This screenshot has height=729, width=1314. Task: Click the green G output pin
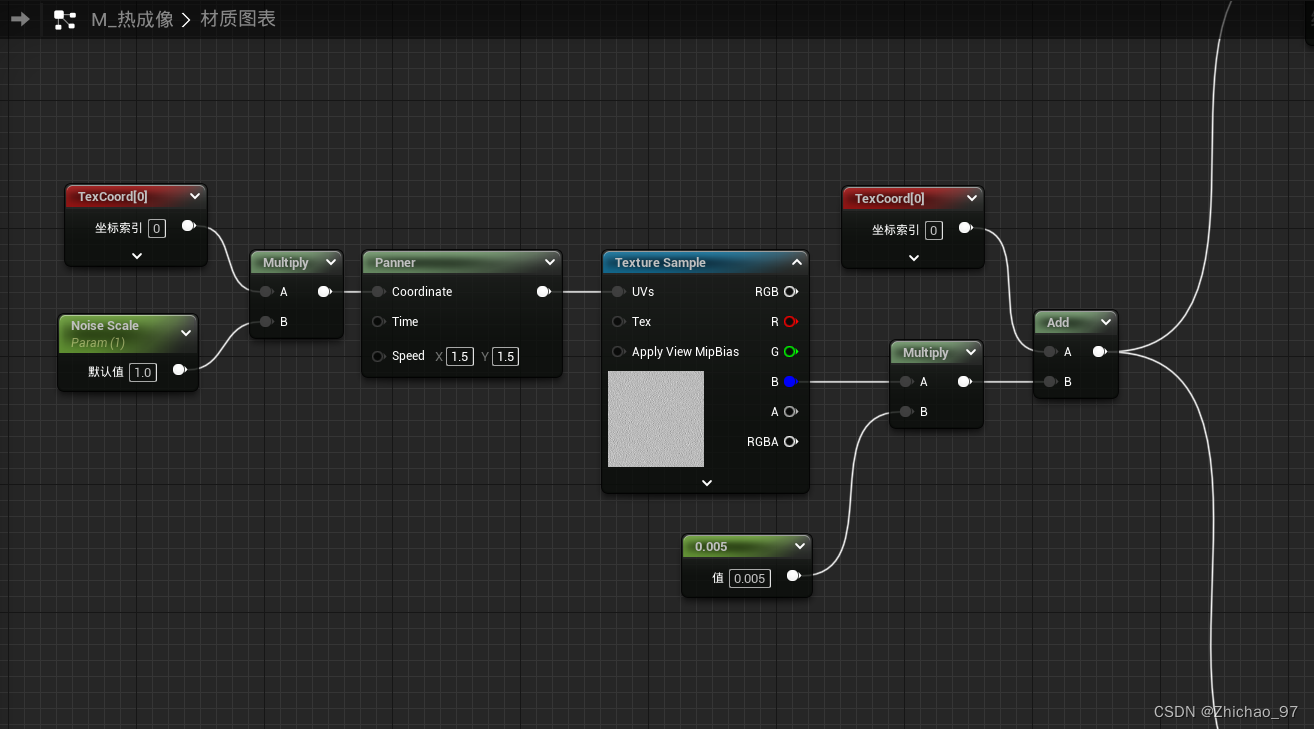(x=791, y=352)
